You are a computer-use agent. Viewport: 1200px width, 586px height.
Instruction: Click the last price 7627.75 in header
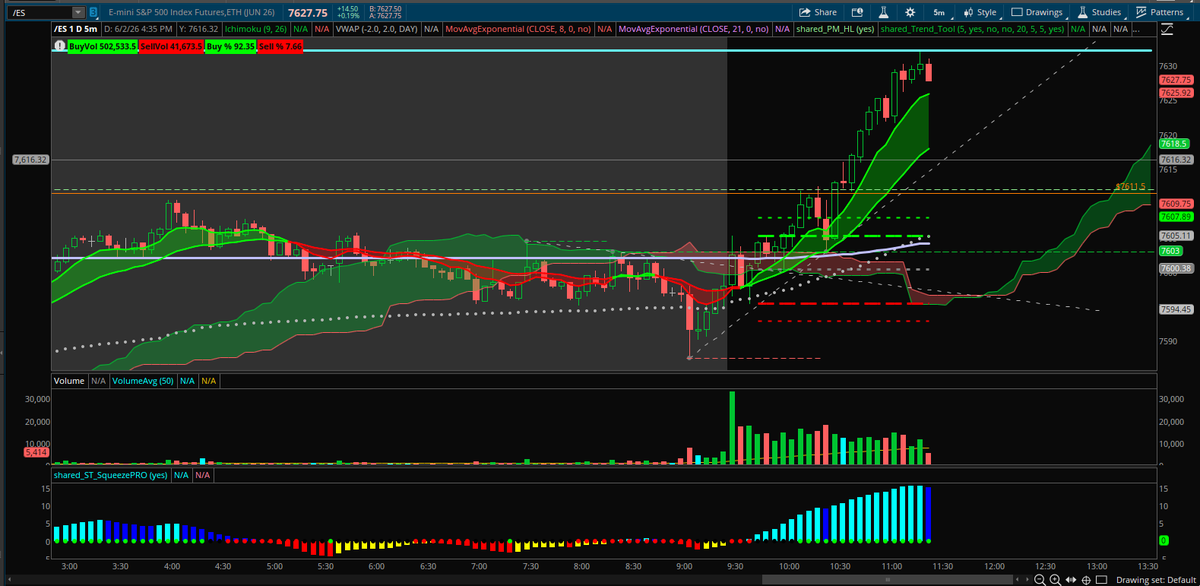click(x=306, y=12)
